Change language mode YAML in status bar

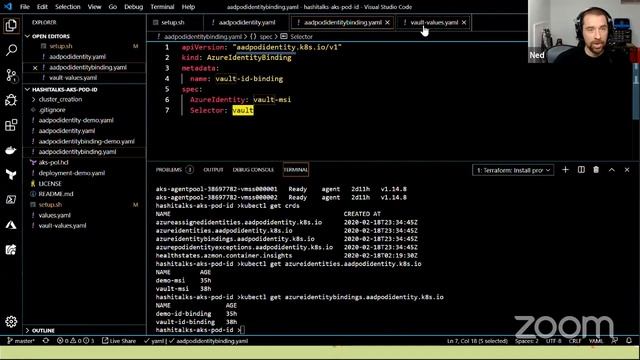(596, 341)
